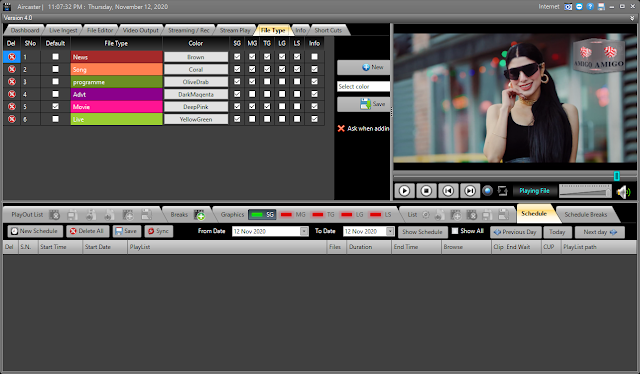The image size is (640, 374).
Task: Toggle the loop/repeat icon in player
Action: 502,191
